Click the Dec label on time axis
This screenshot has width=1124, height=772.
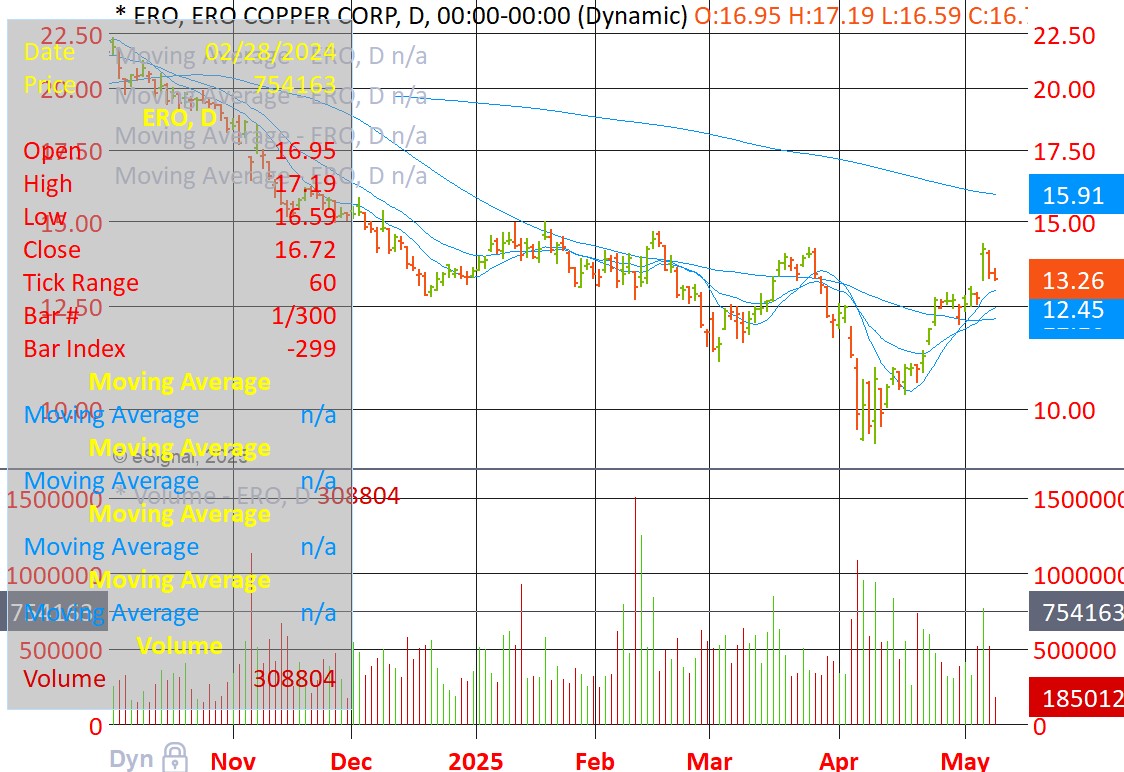[351, 761]
